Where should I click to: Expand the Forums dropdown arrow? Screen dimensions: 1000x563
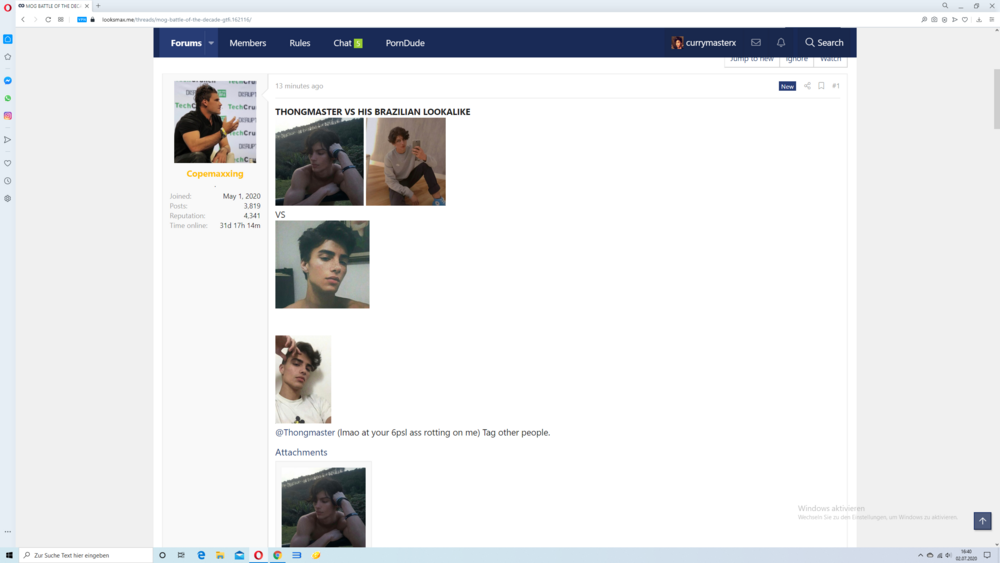pos(211,43)
